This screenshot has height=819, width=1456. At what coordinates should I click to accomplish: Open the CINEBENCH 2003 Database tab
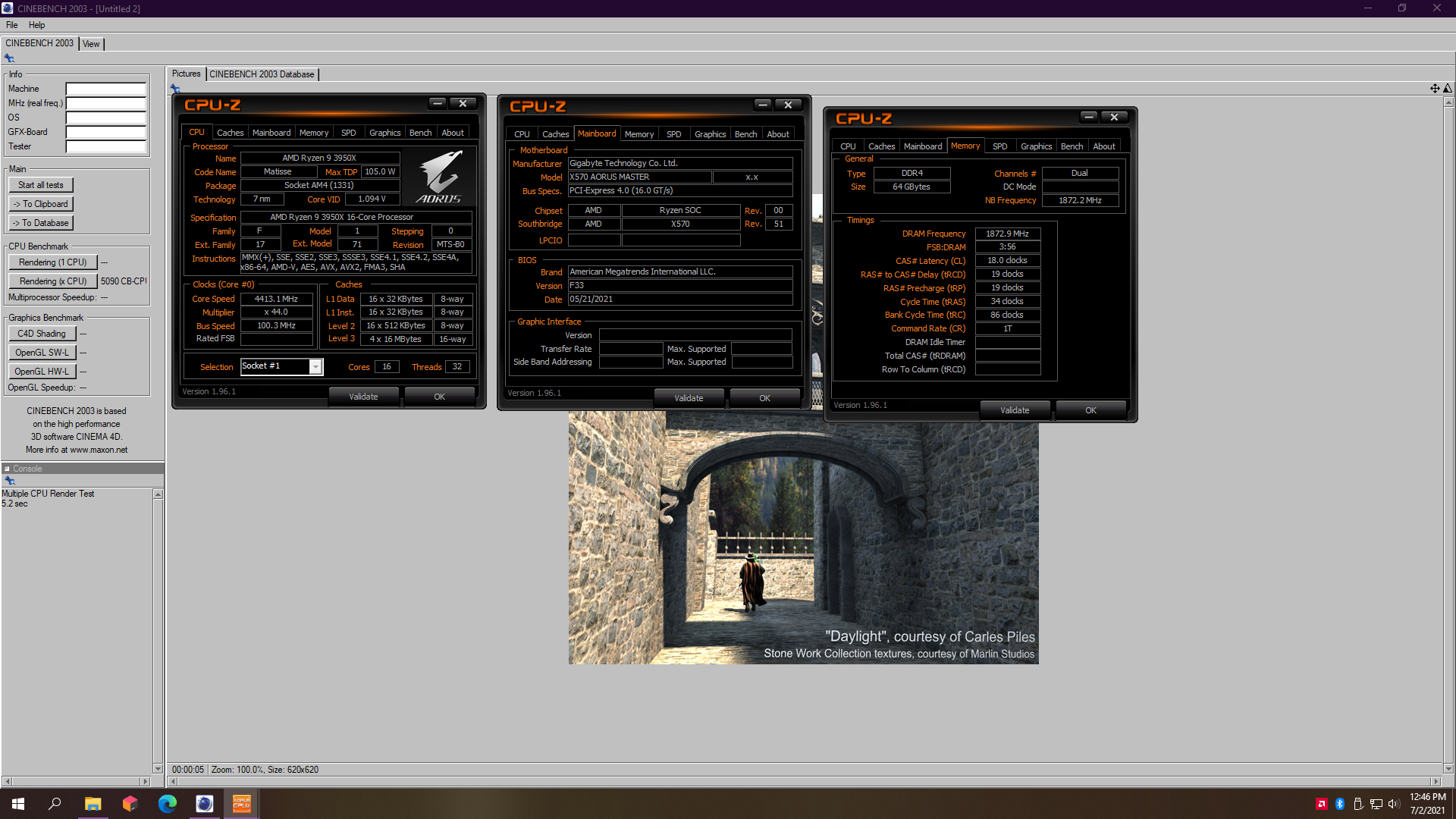pos(262,74)
